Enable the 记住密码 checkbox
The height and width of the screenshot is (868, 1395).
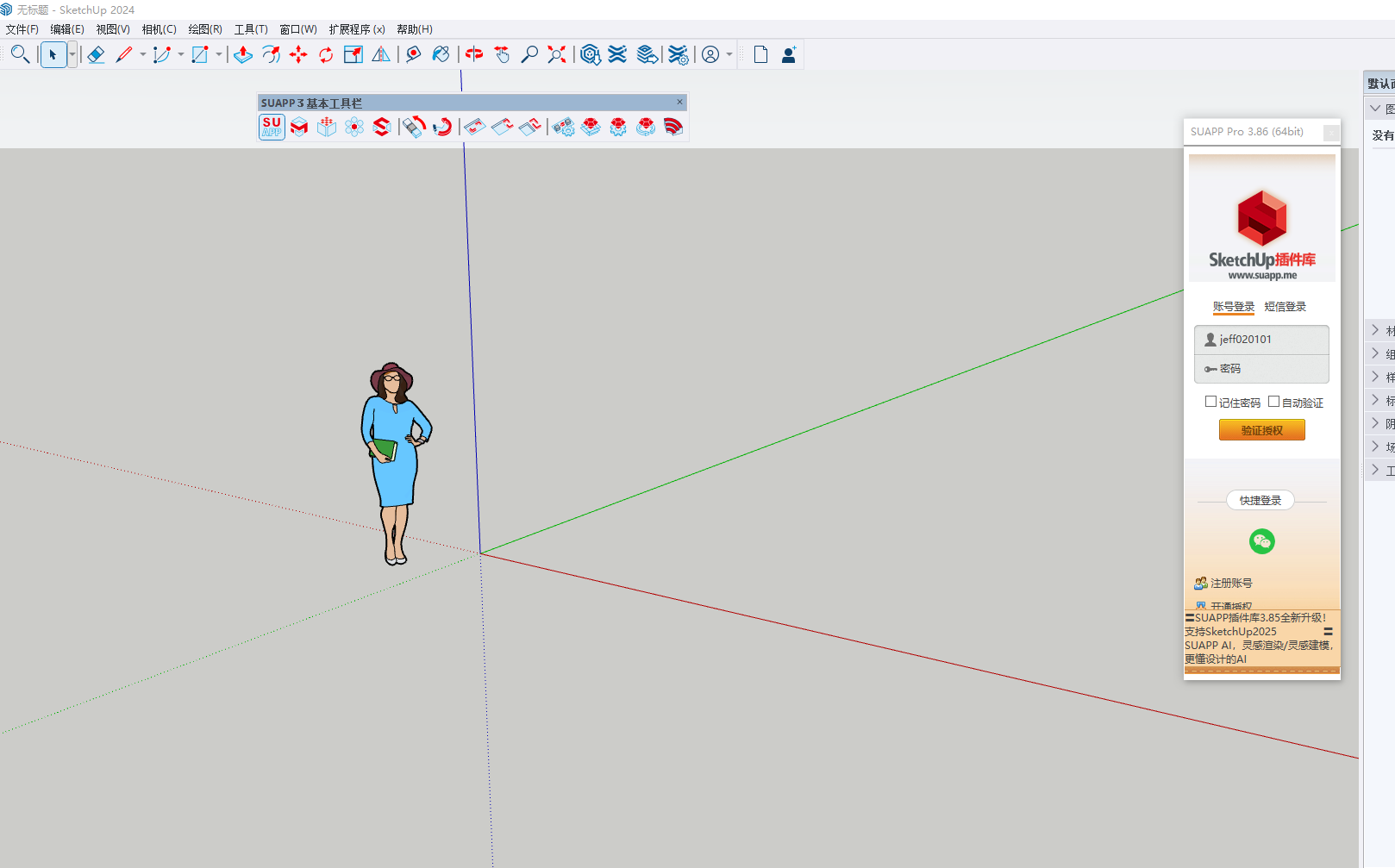coord(1210,402)
